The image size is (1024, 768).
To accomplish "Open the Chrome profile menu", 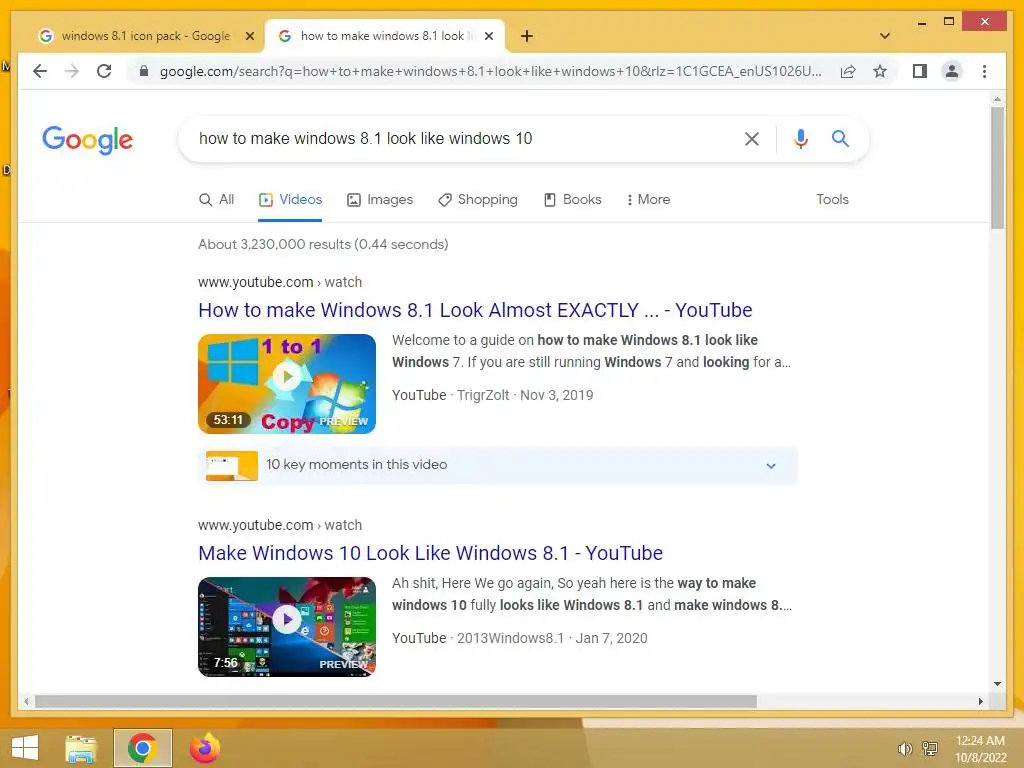I will [952, 71].
